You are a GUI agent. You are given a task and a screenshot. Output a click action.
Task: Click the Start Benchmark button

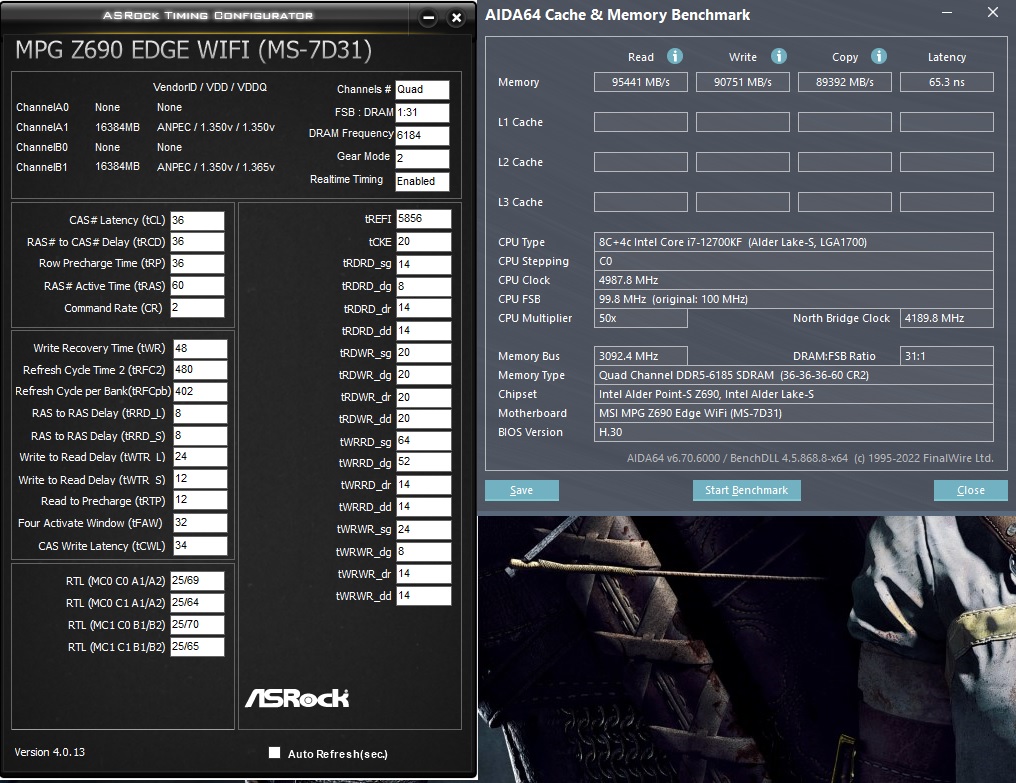click(x=746, y=490)
